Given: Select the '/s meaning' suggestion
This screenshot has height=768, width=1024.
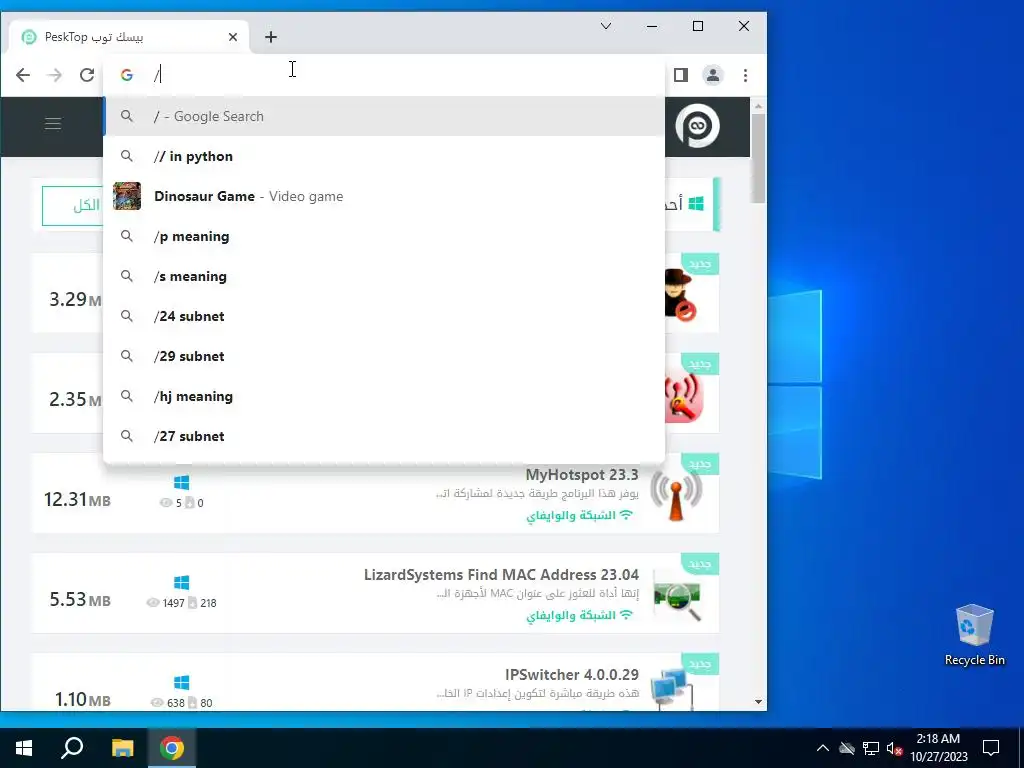Looking at the screenshot, I should click(384, 276).
